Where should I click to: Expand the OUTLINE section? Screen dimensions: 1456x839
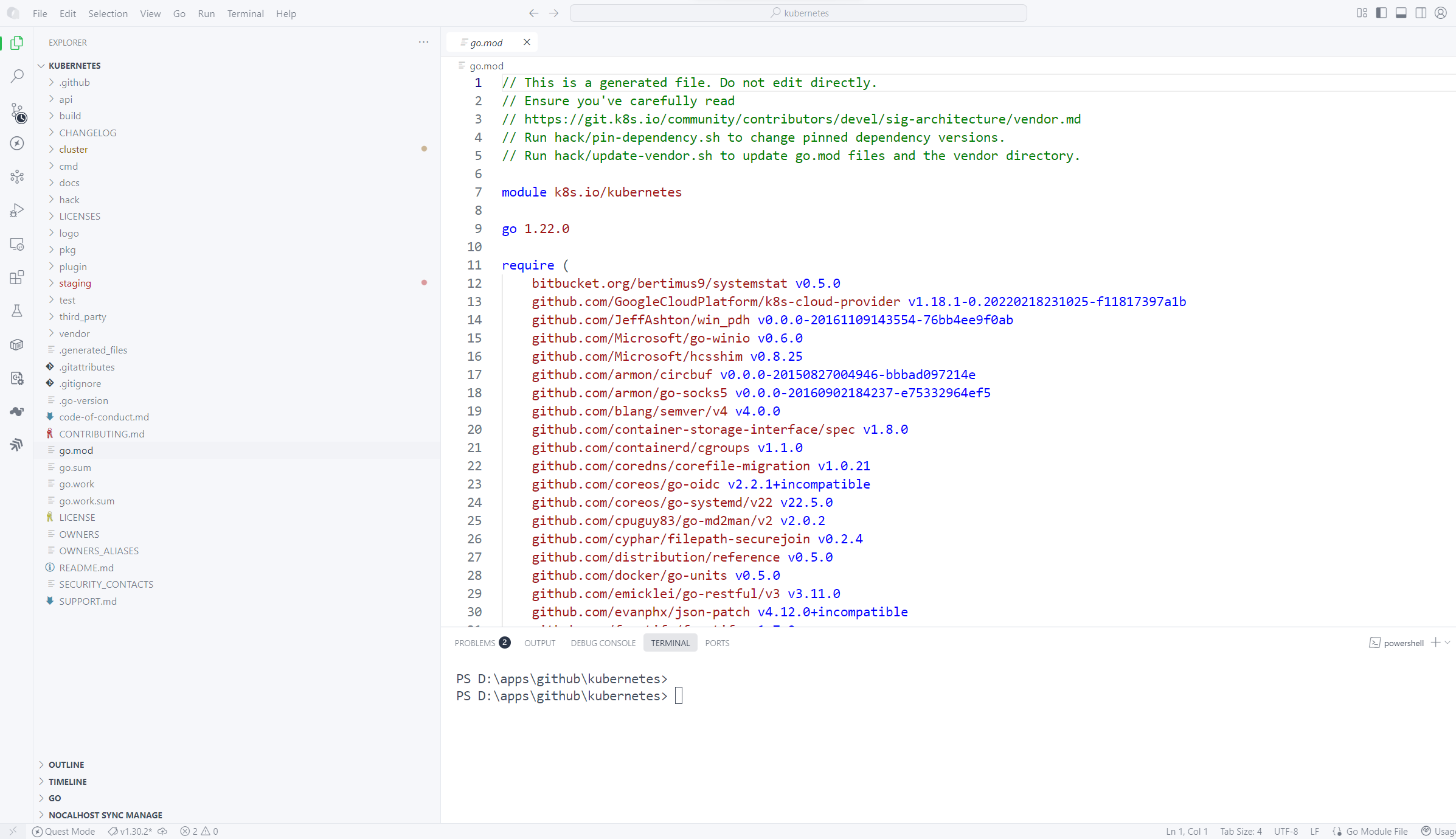tap(66, 764)
